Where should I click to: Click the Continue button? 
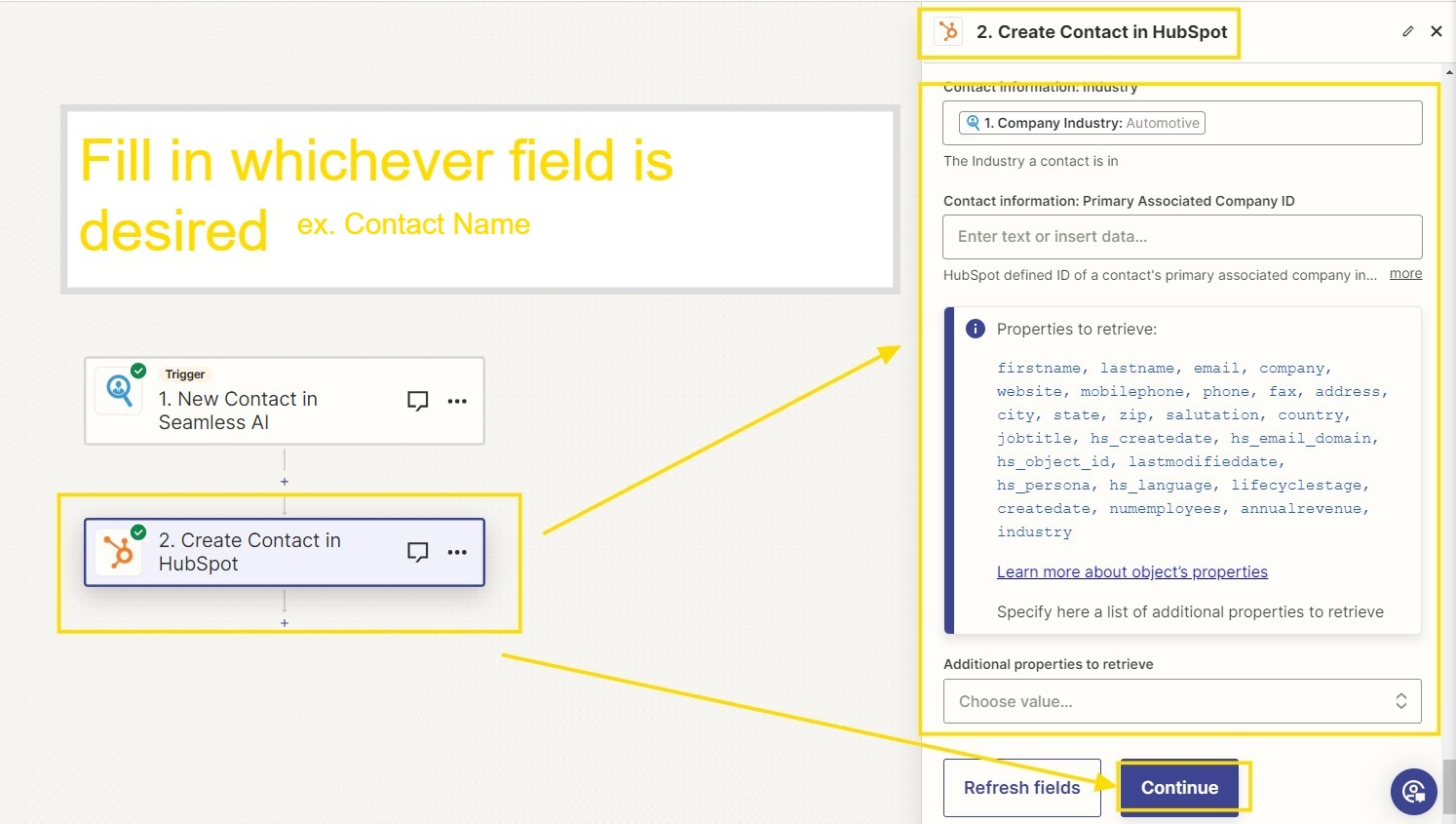[x=1179, y=788]
